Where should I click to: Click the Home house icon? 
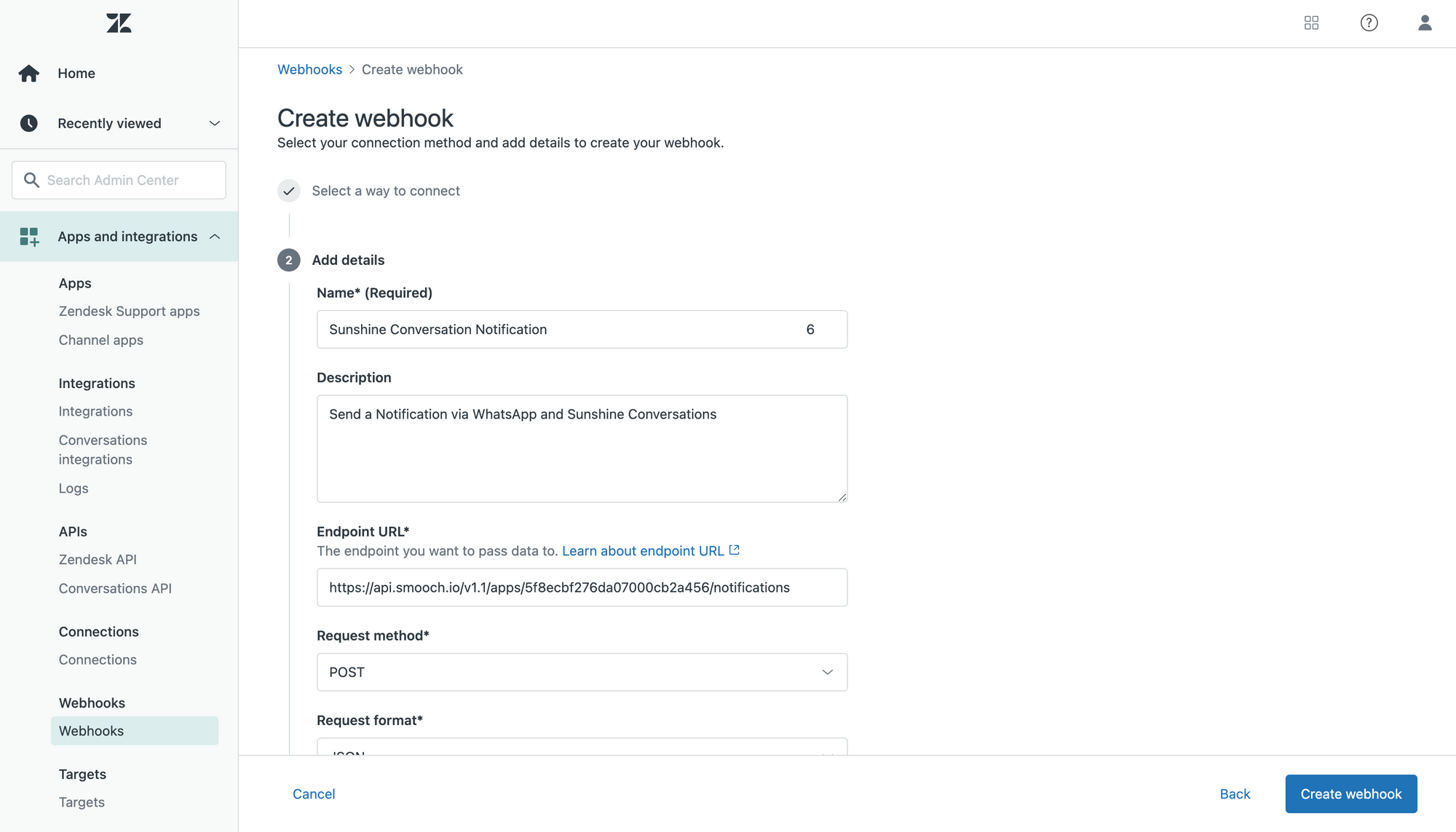29,74
